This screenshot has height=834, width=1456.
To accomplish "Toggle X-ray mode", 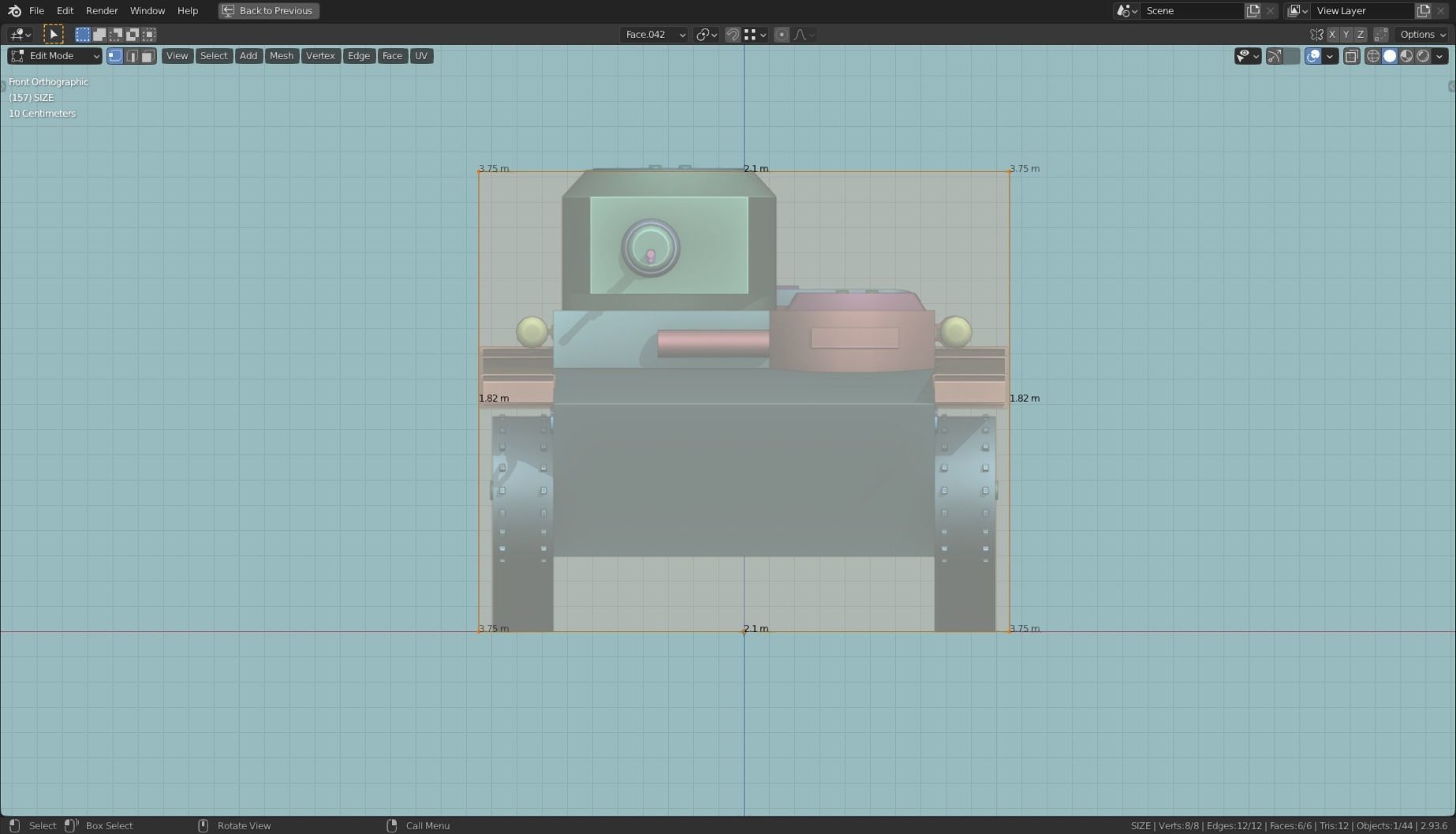I will click(1351, 55).
